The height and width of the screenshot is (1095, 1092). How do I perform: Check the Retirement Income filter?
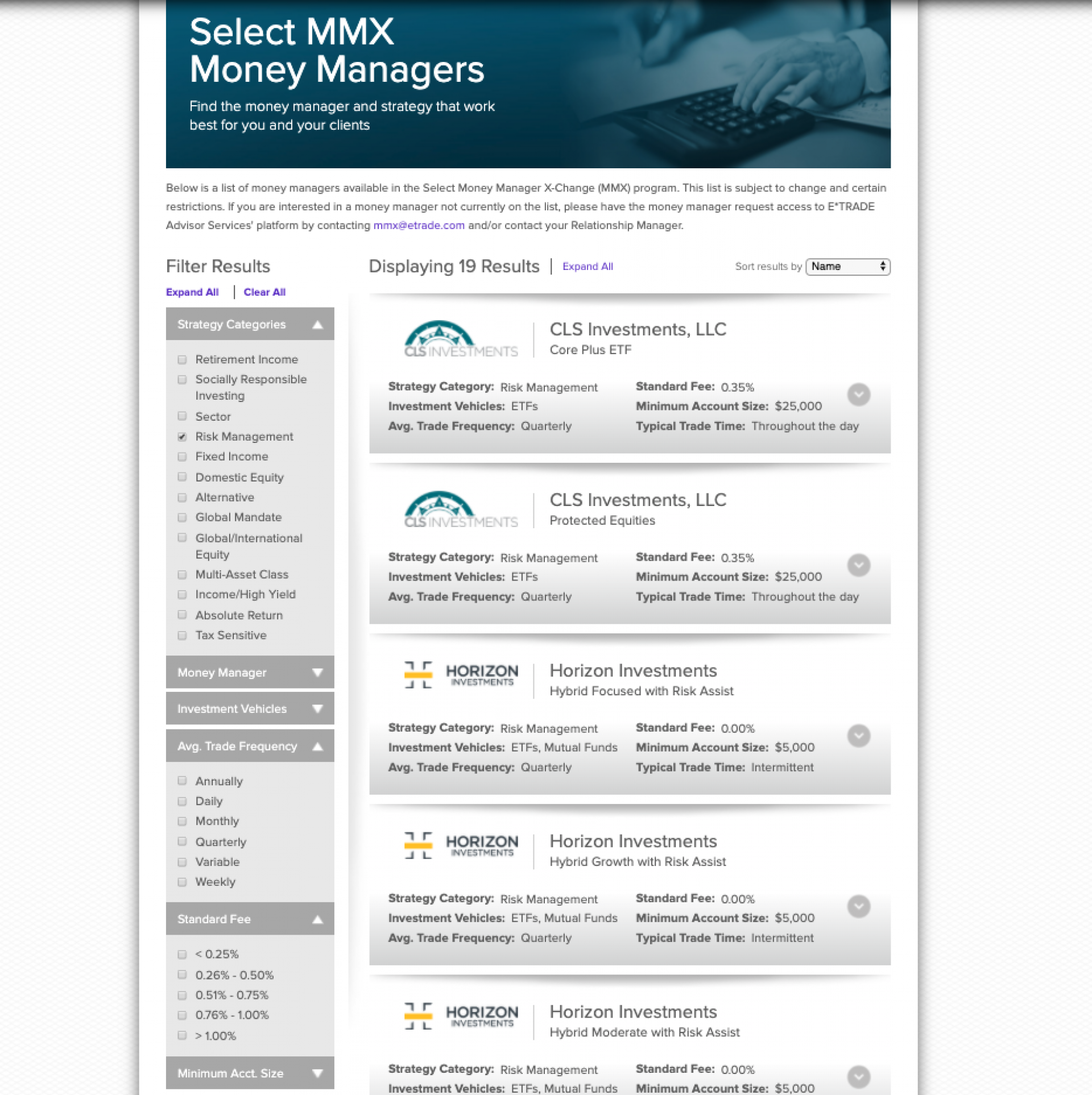(x=182, y=360)
